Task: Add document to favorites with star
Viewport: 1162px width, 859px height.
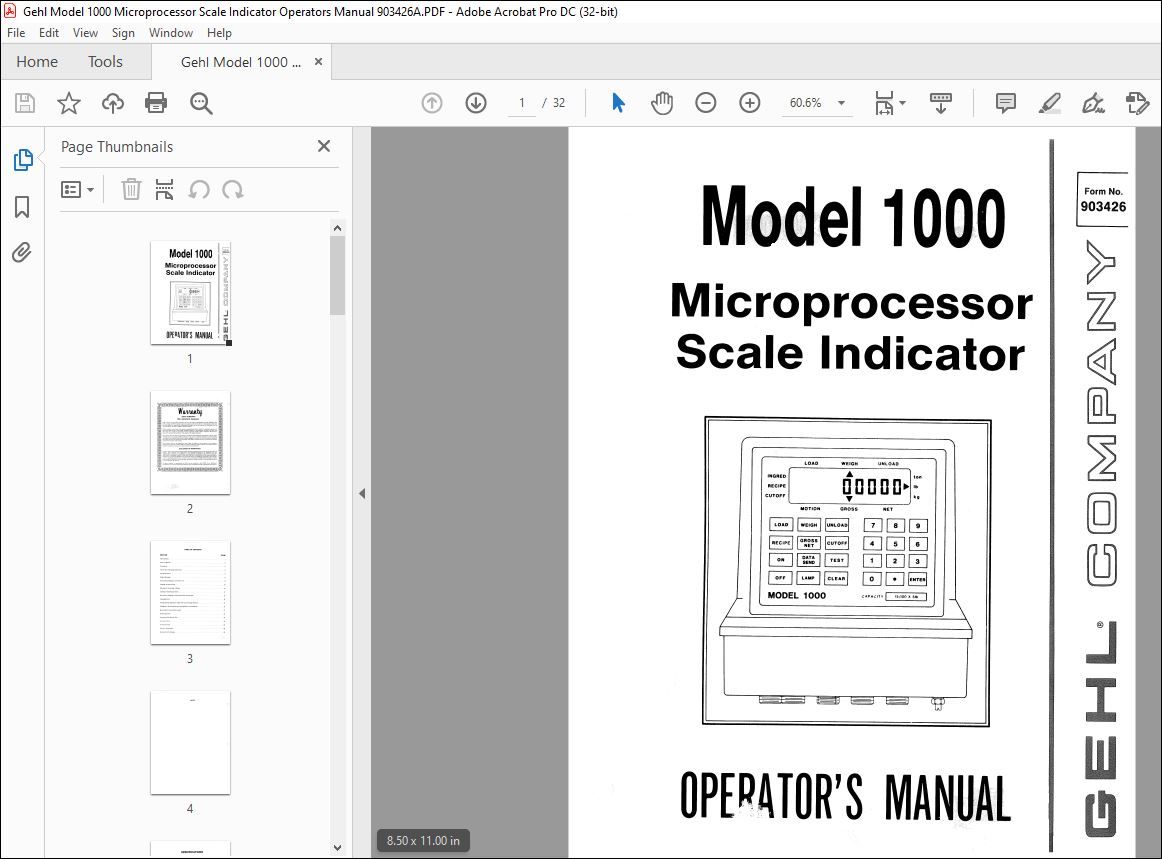Action: 68,102
